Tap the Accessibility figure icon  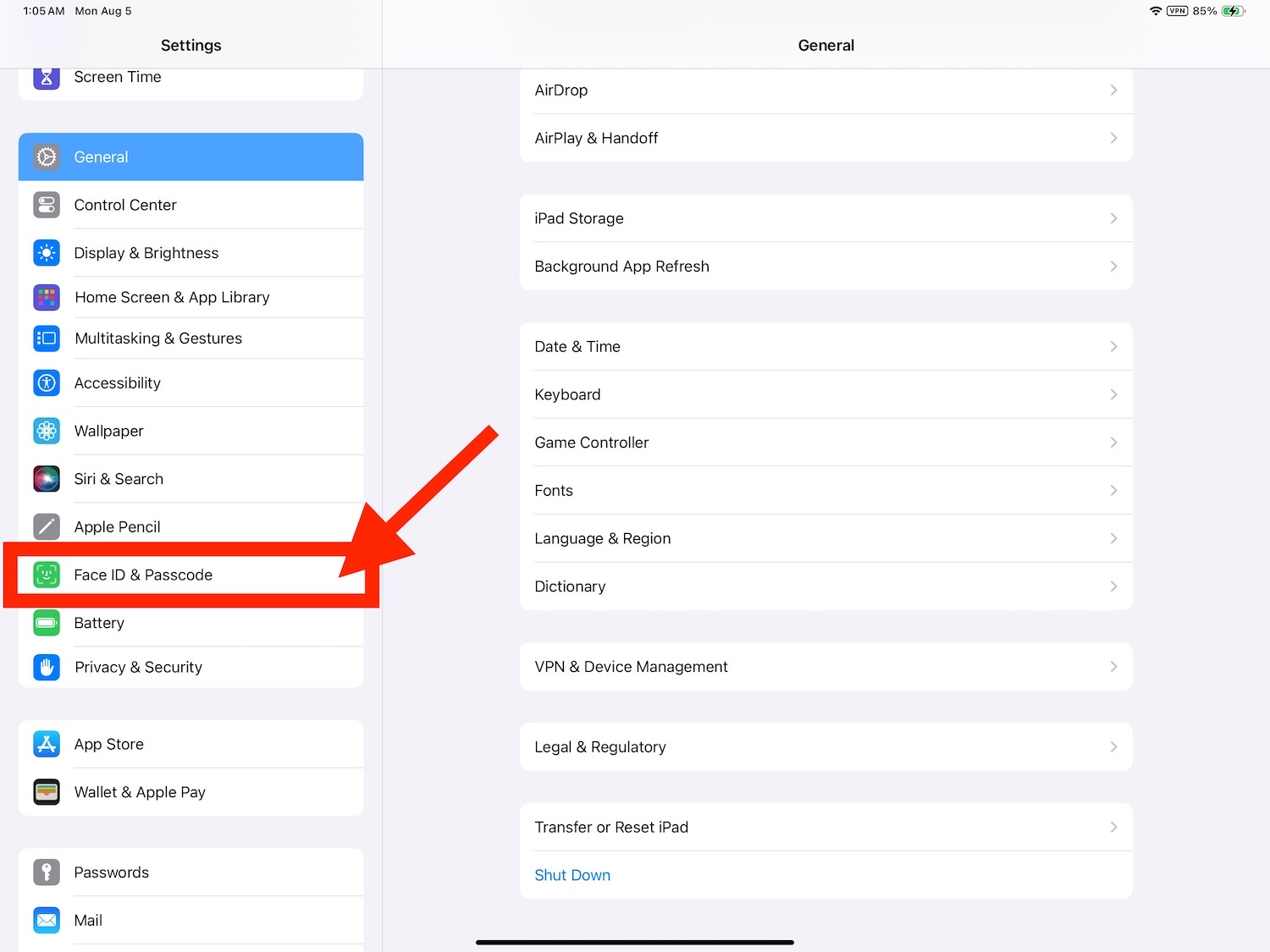[x=47, y=382]
